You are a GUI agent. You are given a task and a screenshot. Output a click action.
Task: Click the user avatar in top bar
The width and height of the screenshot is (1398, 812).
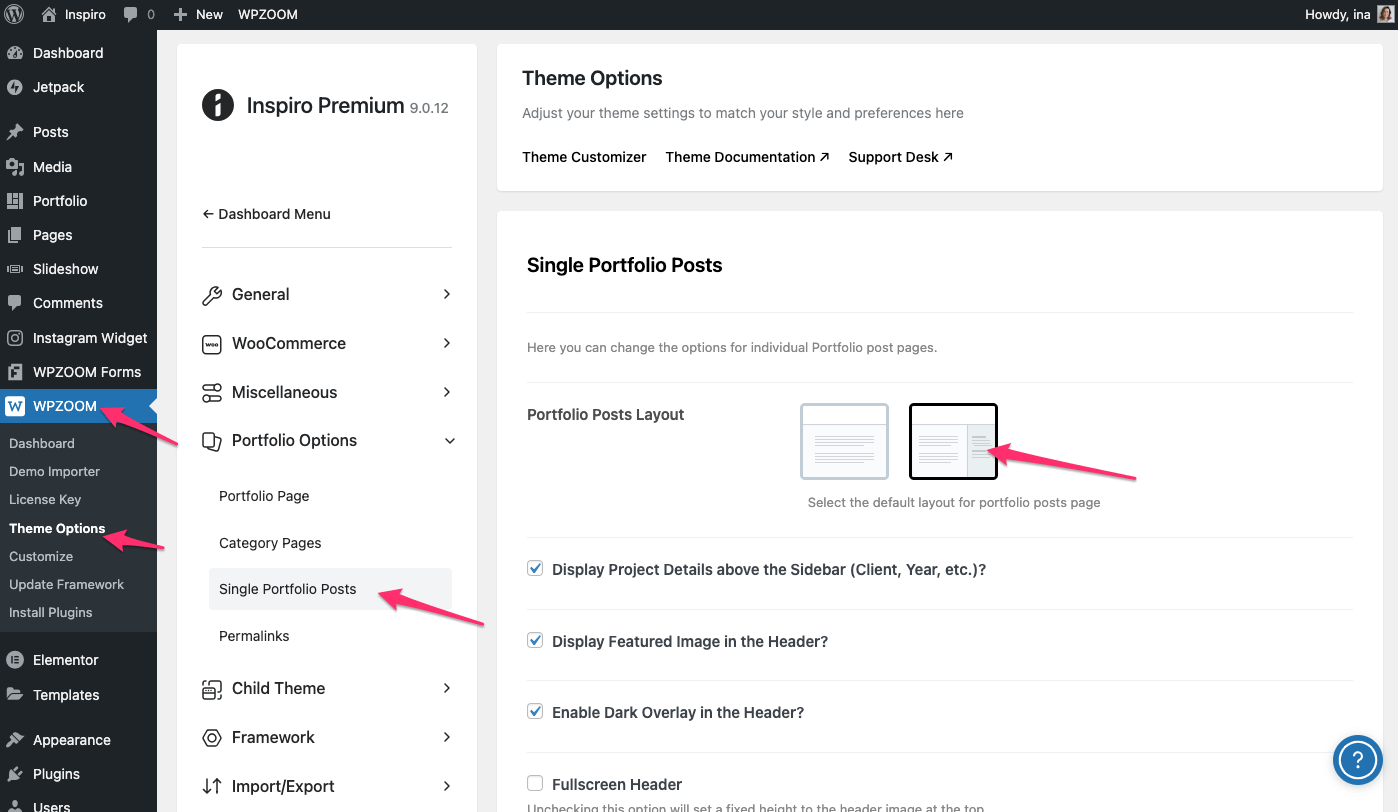pyautogui.click(x=1385, y=14)
